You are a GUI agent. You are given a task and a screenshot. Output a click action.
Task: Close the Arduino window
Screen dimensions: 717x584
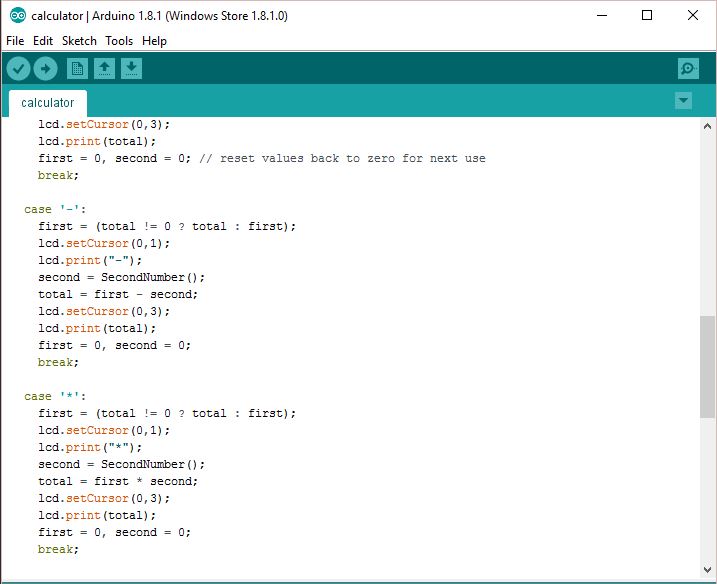(693, 16)
